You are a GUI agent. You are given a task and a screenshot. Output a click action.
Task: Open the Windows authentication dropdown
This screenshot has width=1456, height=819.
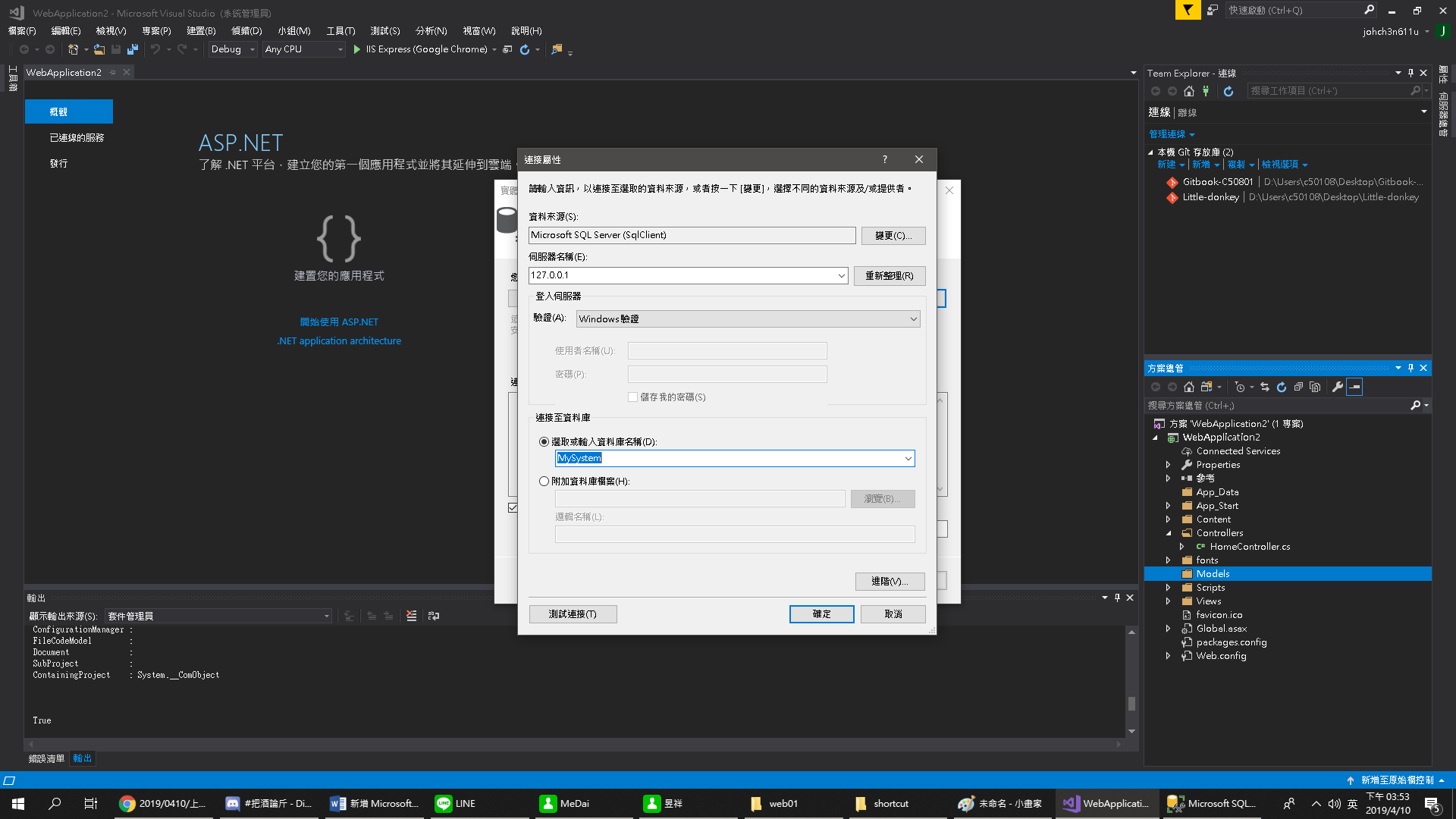pos(913,319)
